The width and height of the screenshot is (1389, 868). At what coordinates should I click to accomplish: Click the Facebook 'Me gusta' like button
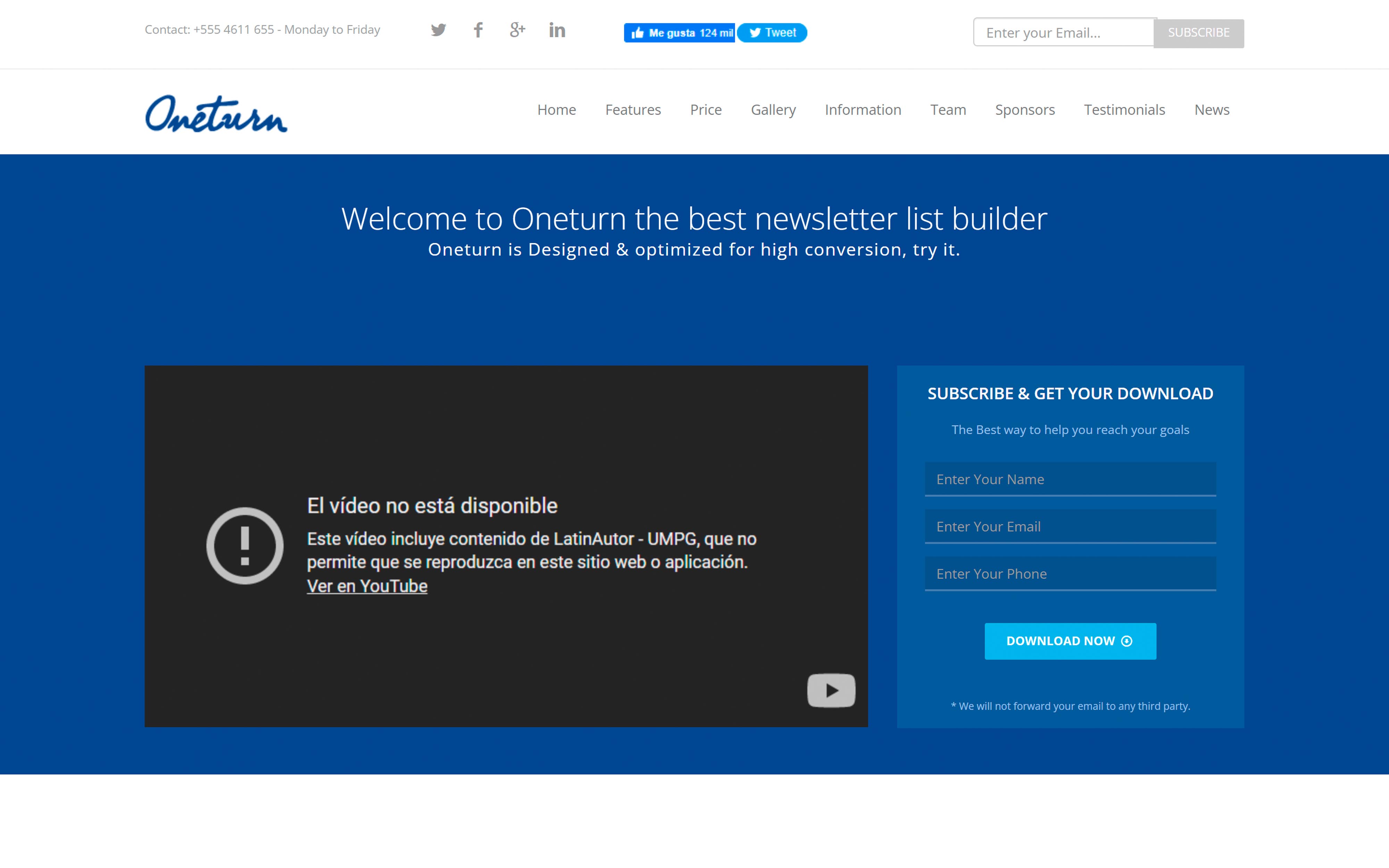pyautogui.click(x=679, y=33)
